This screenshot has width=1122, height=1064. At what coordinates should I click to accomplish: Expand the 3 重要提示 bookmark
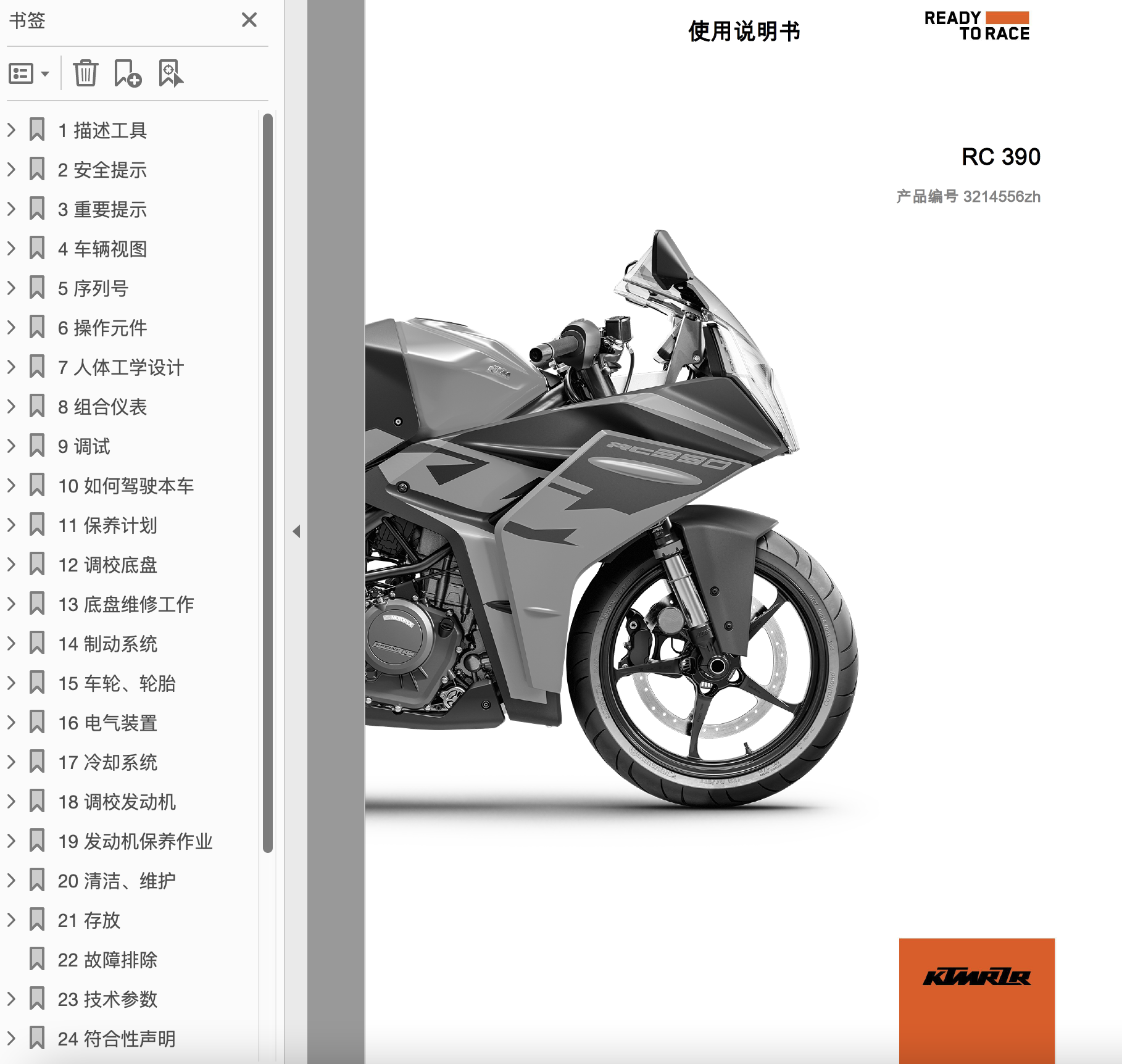[11, 209]
